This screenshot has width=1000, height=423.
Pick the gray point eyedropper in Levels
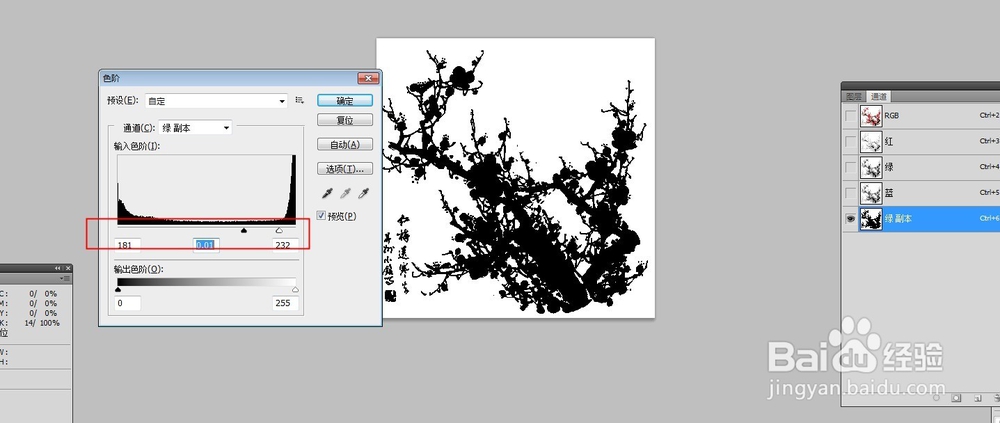[x=346, y=193]
